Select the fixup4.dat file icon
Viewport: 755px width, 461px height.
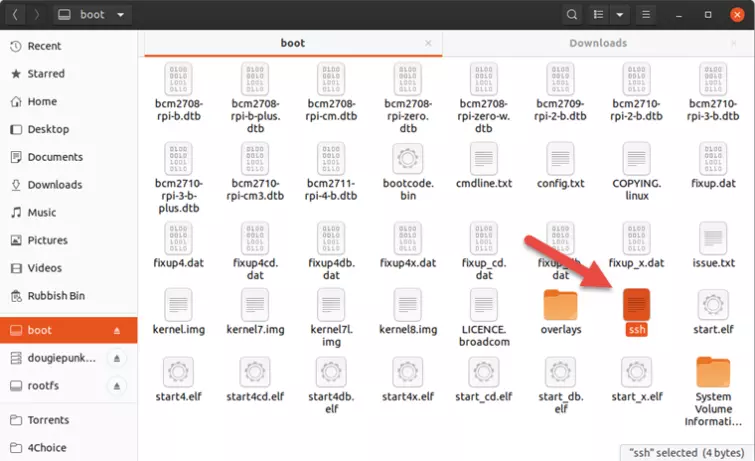tap(179, 238)
